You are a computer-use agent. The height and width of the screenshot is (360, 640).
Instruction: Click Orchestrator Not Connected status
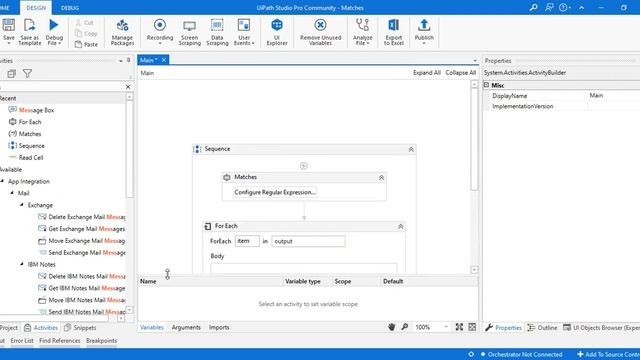[x=521, y=354]
